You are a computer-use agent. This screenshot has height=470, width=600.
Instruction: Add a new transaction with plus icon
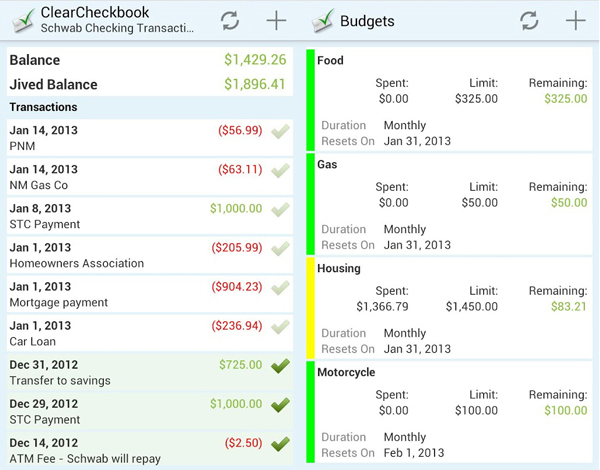coord(276,20)
